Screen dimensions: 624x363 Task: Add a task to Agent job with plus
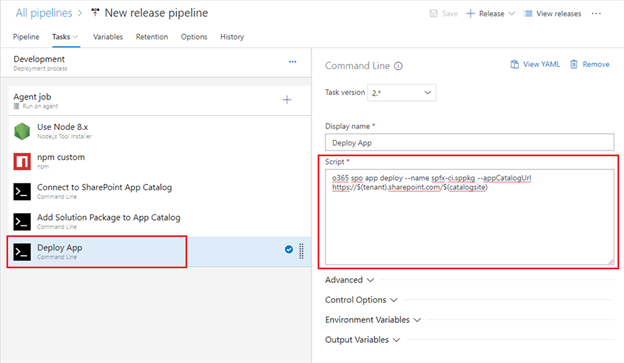tap(287, 100)
